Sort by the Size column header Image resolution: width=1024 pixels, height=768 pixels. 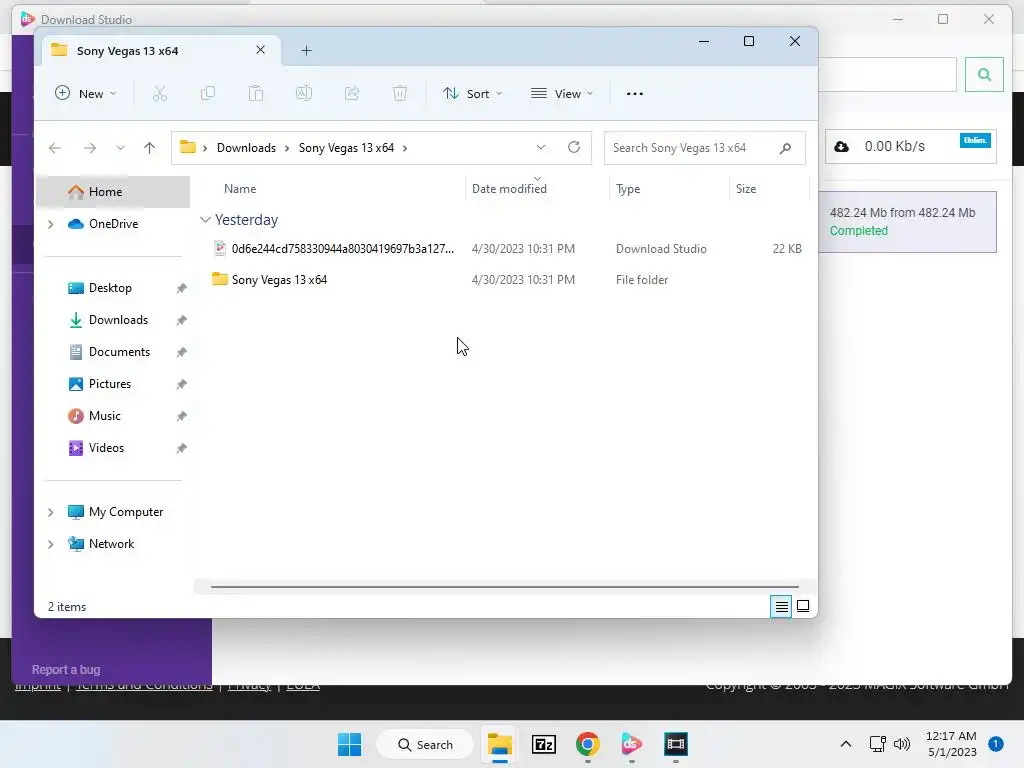click(746, 189)
